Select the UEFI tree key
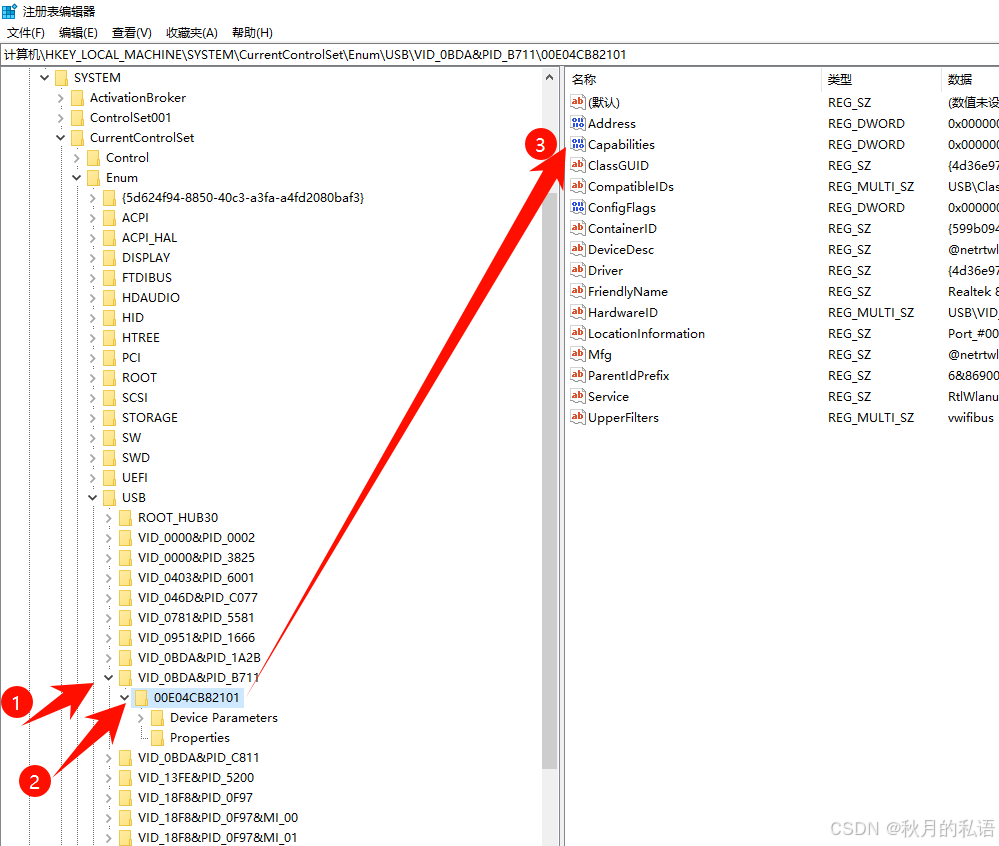999x846 pixels. click(x=134, y=478)
